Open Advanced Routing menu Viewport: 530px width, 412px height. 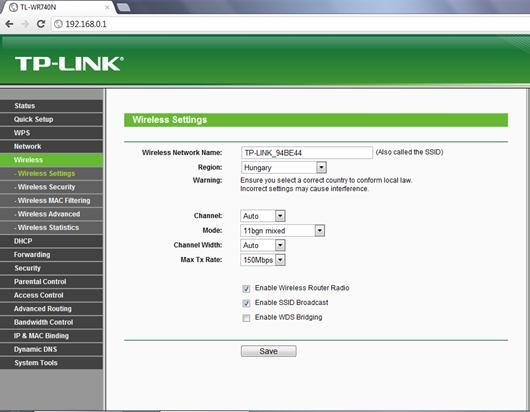51,309
